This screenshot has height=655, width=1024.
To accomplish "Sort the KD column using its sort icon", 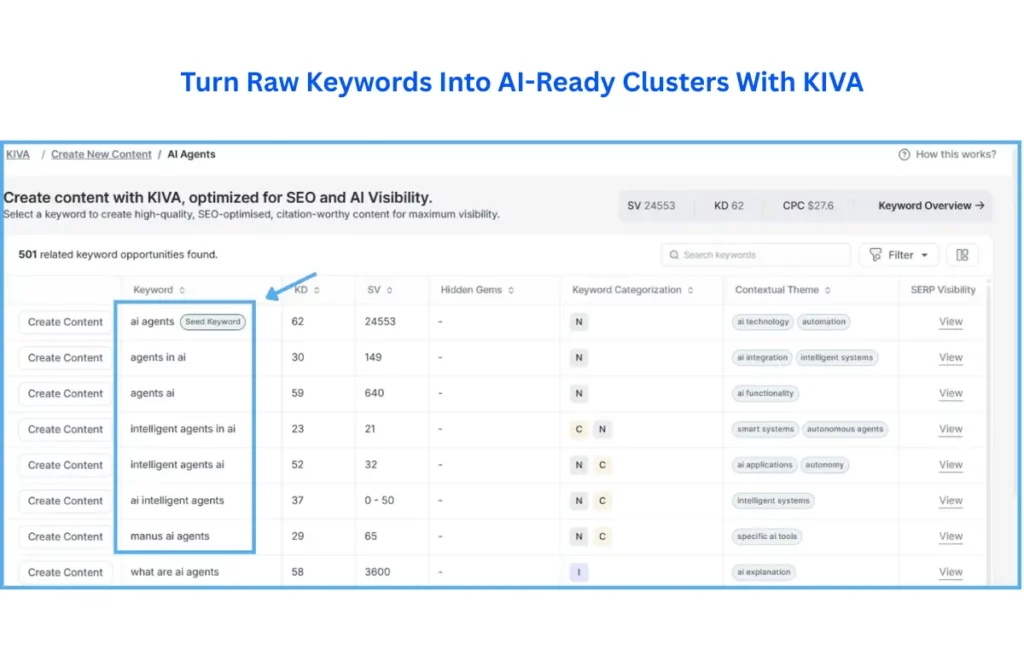I will [316, 289].
